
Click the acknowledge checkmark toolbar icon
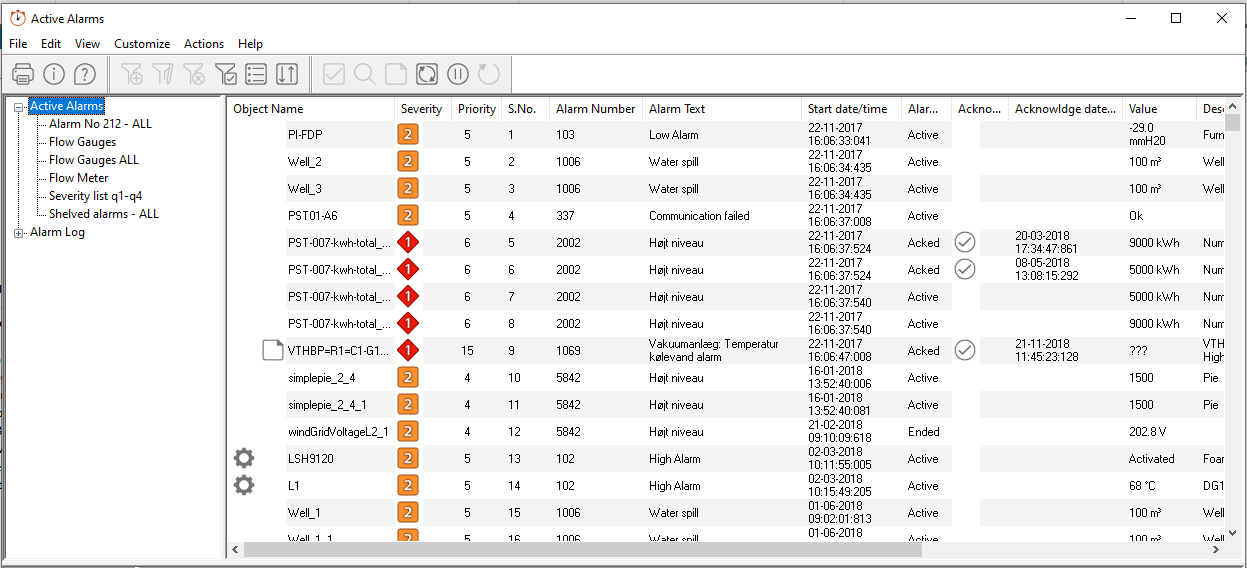pos(334,74)
